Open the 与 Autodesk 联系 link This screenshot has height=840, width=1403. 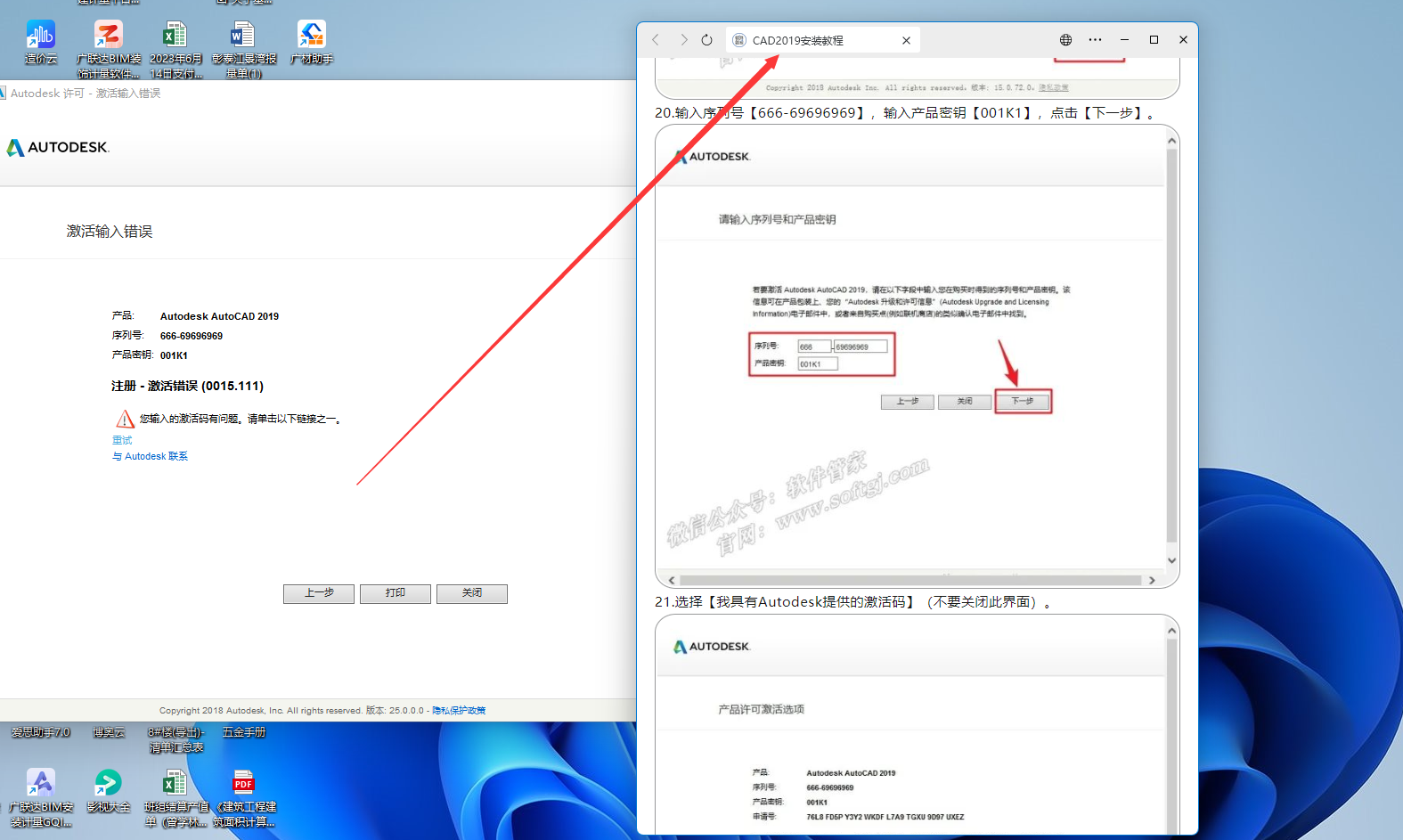(150, 456)
